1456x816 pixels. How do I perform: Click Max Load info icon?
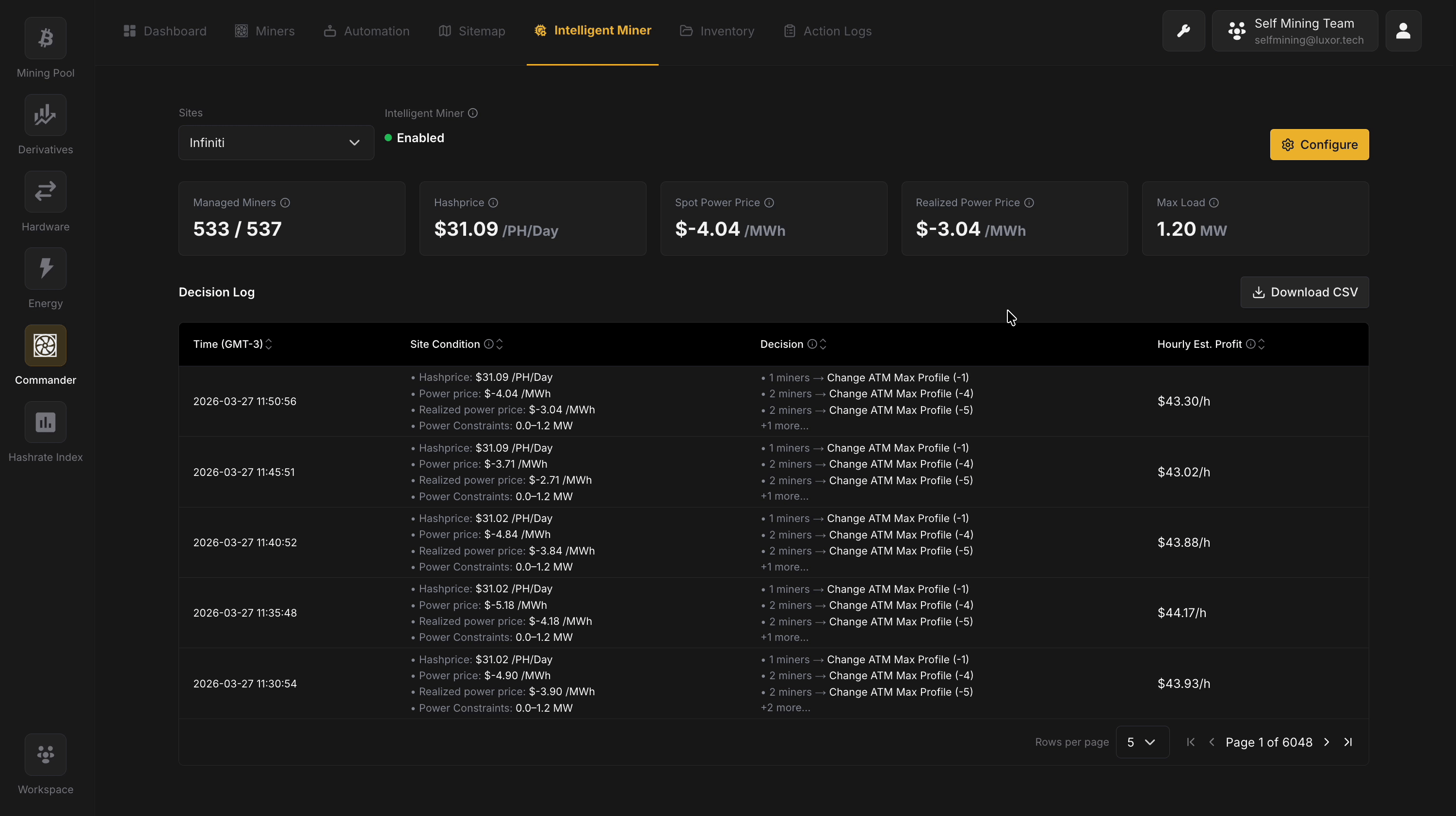pyautogui.click(x=1214, y=203)
